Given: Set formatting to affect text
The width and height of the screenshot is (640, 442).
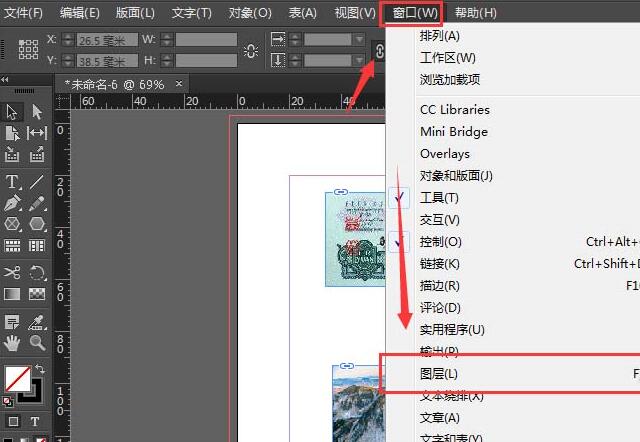Looking at the screenshot, I should pyautogui.click(x=35, y=421).
